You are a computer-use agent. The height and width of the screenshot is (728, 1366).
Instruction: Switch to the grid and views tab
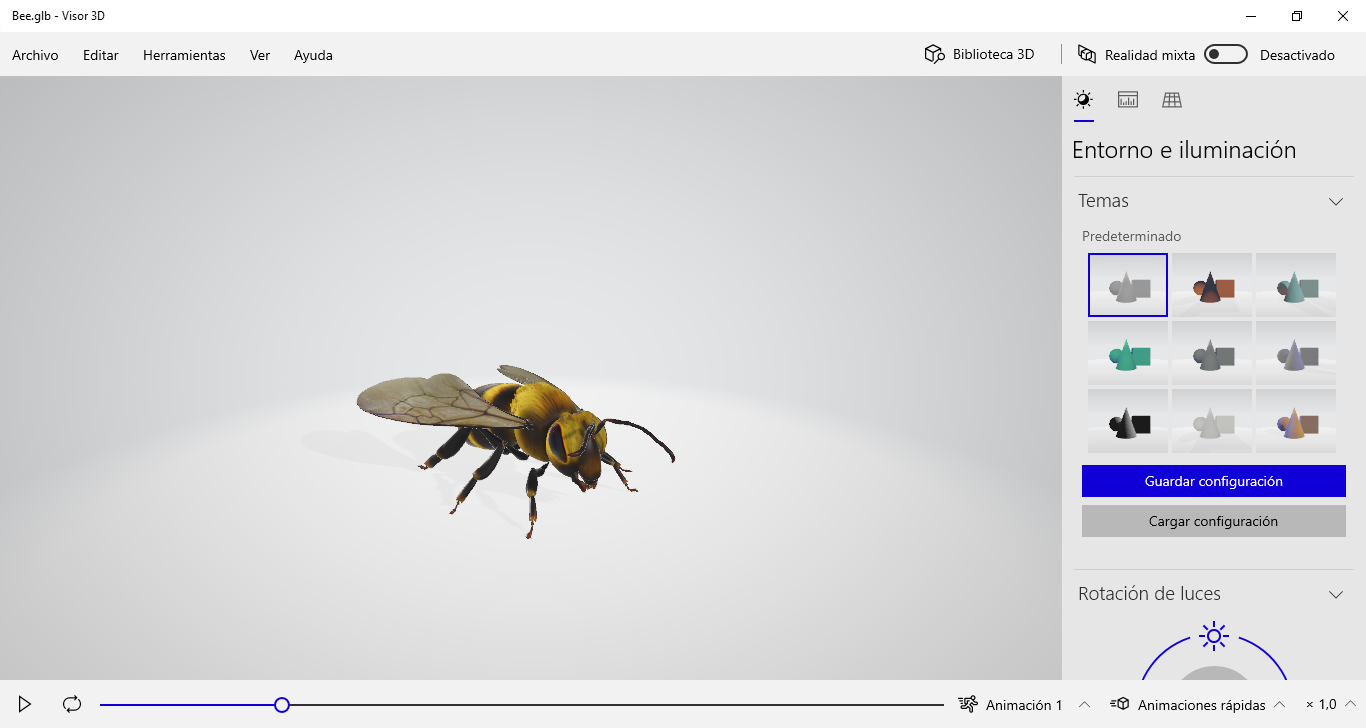(1172, 99)
